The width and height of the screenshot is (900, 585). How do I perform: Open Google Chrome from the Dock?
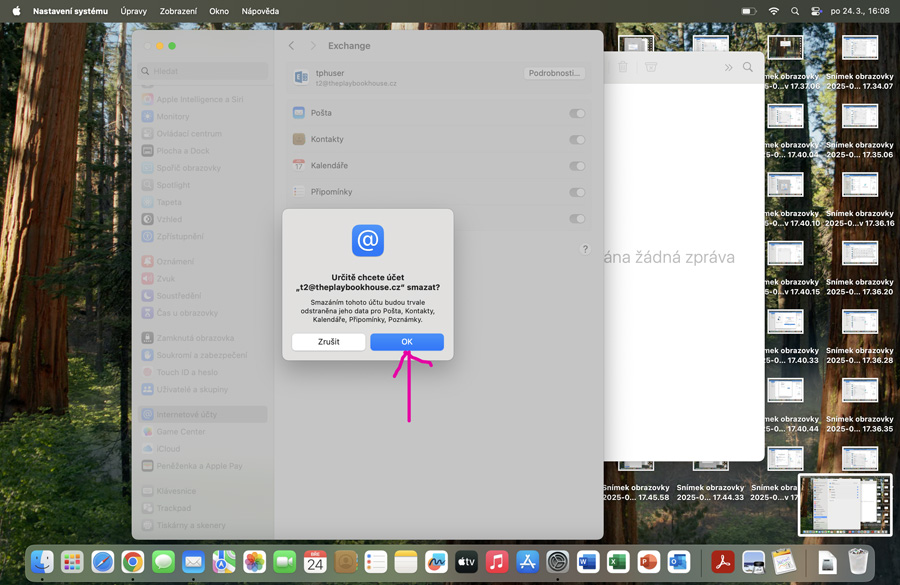click(x=132, y=563)
